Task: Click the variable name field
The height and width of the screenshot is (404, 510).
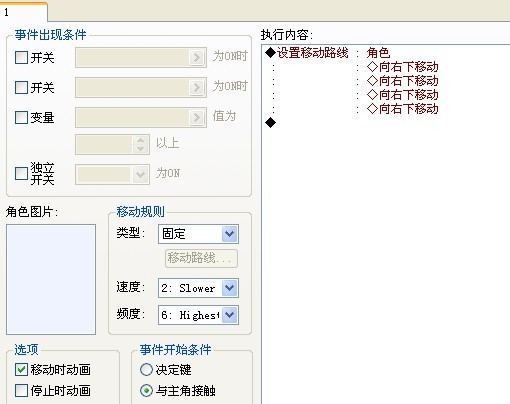Action: point(132,117)
